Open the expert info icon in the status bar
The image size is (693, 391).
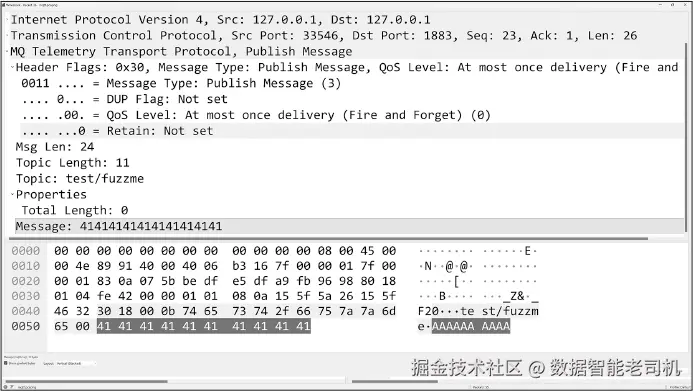5,387
